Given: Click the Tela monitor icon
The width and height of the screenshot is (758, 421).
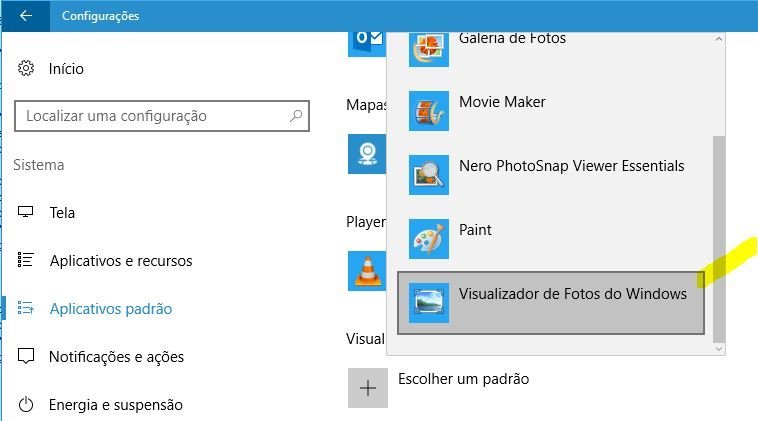Looking at the screenshot, I should tap(26, 212).
